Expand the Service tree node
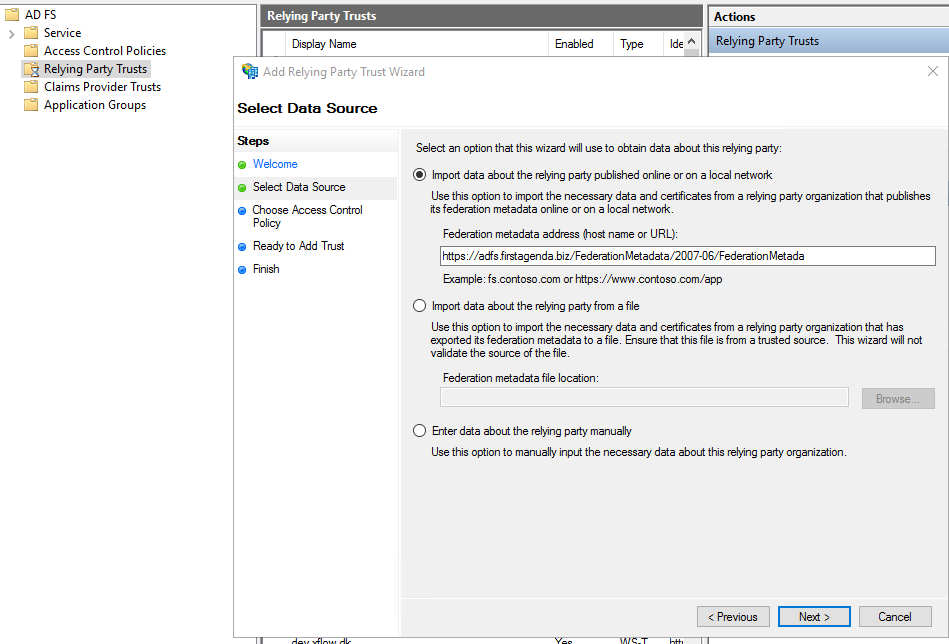 point(11,33)
